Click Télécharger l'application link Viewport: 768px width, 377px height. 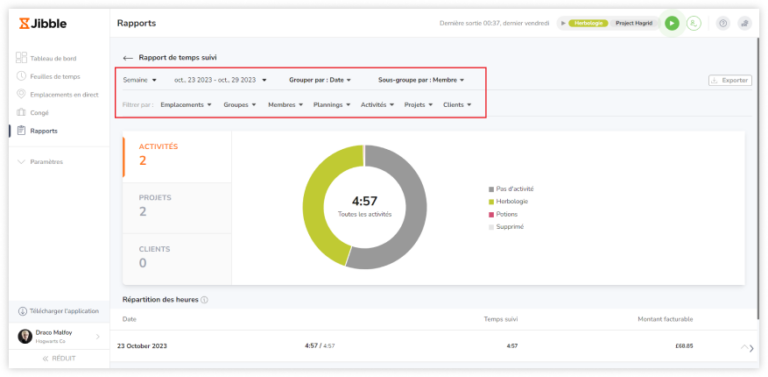(64, 311)
